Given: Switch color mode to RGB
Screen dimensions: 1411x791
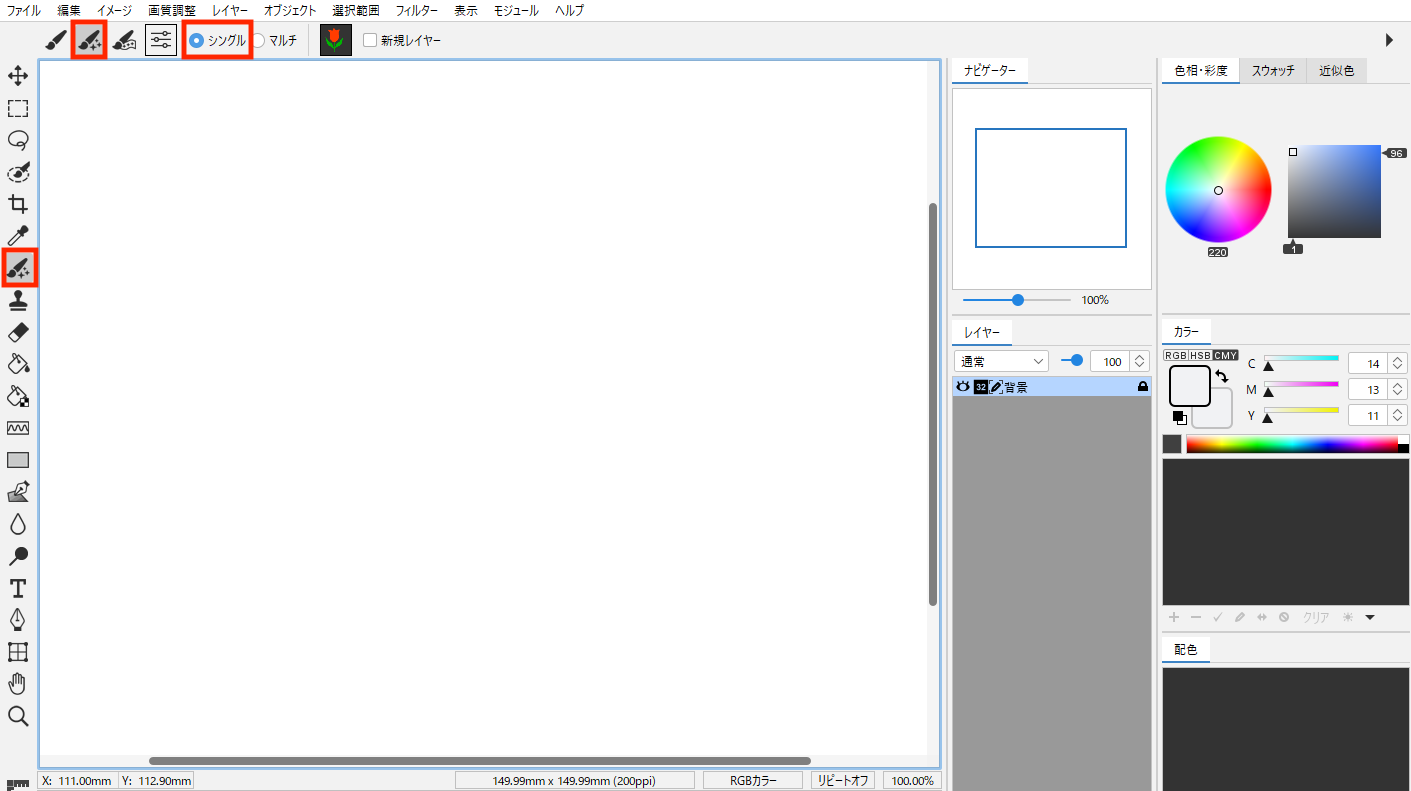Looking at the screenshot, I should click(1175, 355).
